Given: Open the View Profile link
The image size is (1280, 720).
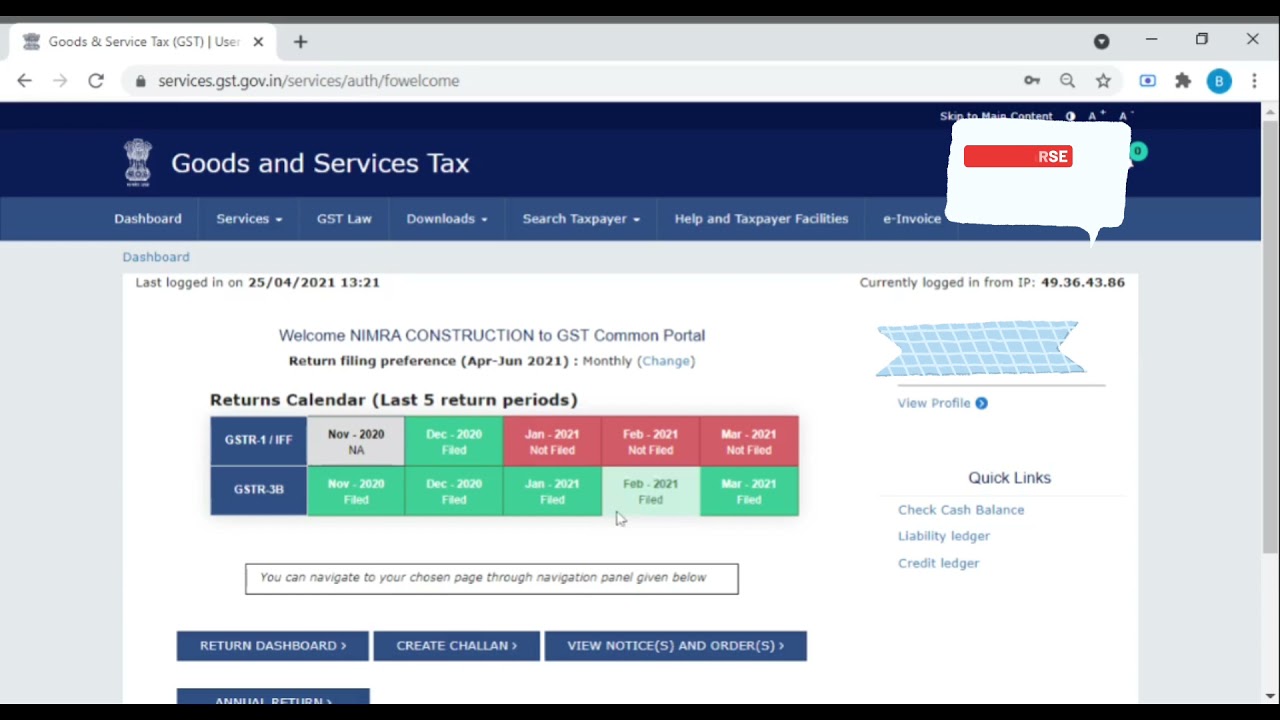Looking at the screenshot, I should (x=934, y=403).
